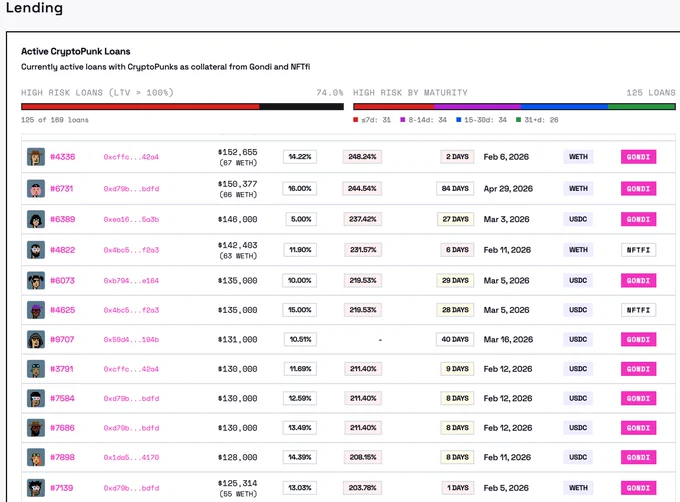
Task: Click the 84 DAYS duration badge
Action: [x=455, y=189]
